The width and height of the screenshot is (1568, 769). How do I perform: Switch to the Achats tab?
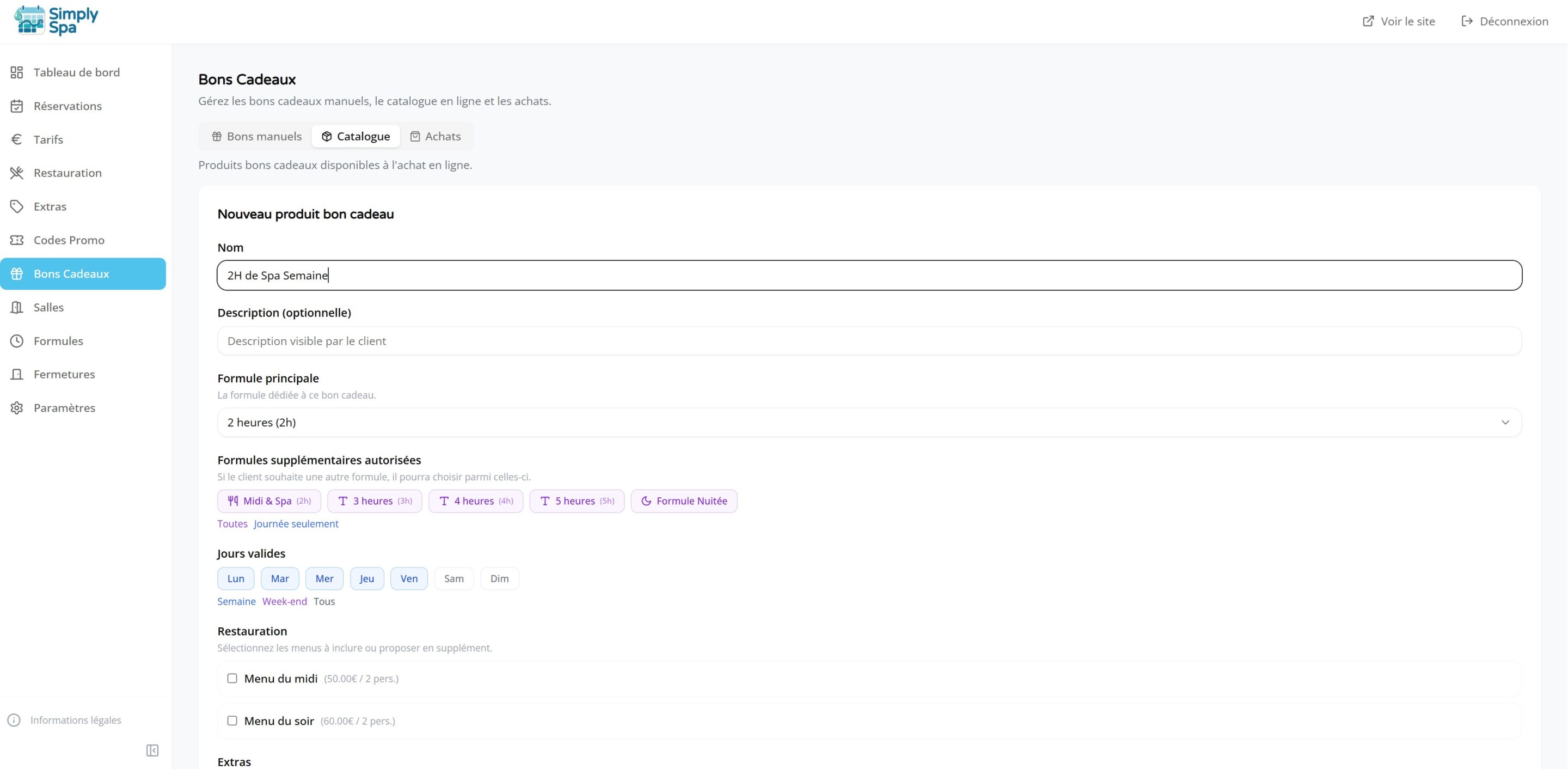(x=435, y=136)
